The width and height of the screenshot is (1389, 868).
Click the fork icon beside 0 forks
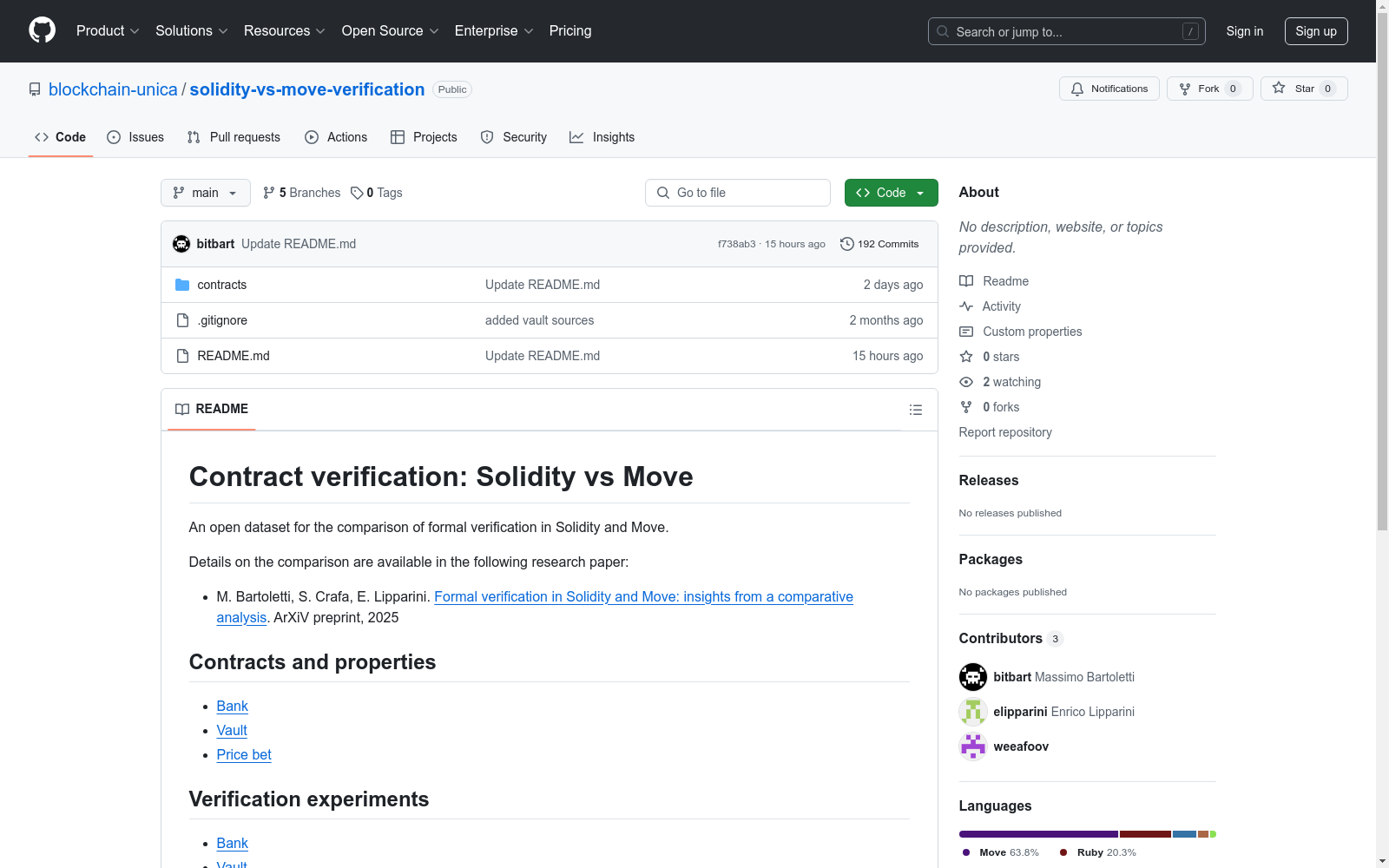point(966,407)
